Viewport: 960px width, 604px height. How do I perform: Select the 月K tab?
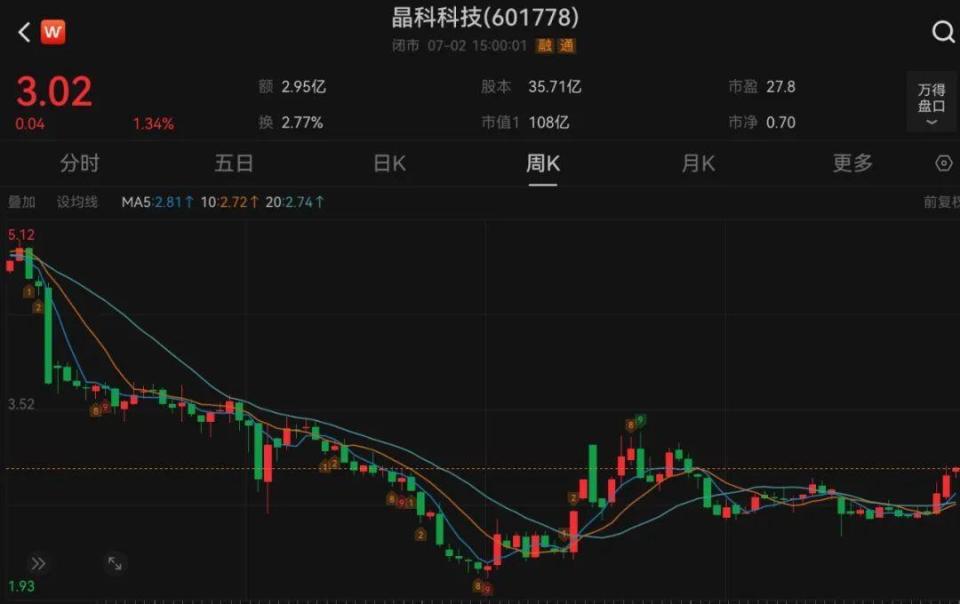[x=699, y=163]
